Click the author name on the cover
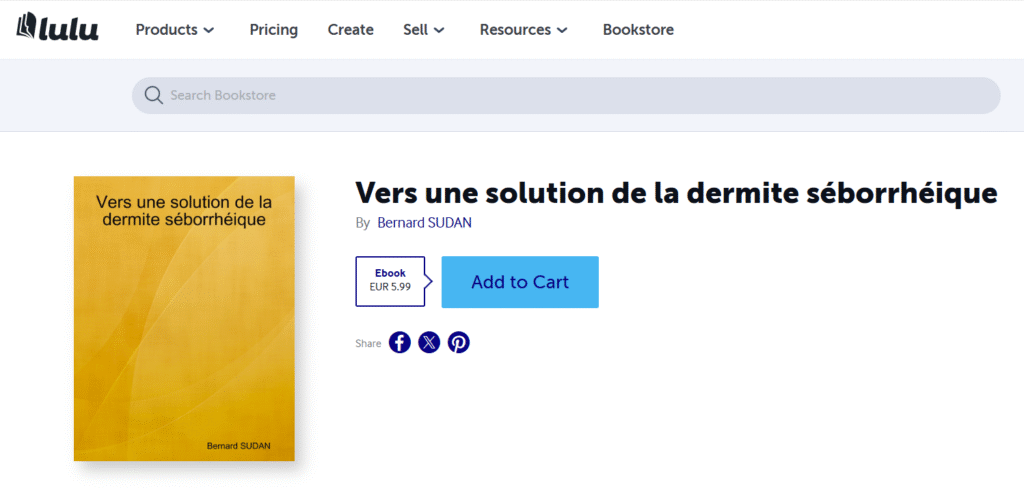This screenshot has height=496, width=1024. 238,445
